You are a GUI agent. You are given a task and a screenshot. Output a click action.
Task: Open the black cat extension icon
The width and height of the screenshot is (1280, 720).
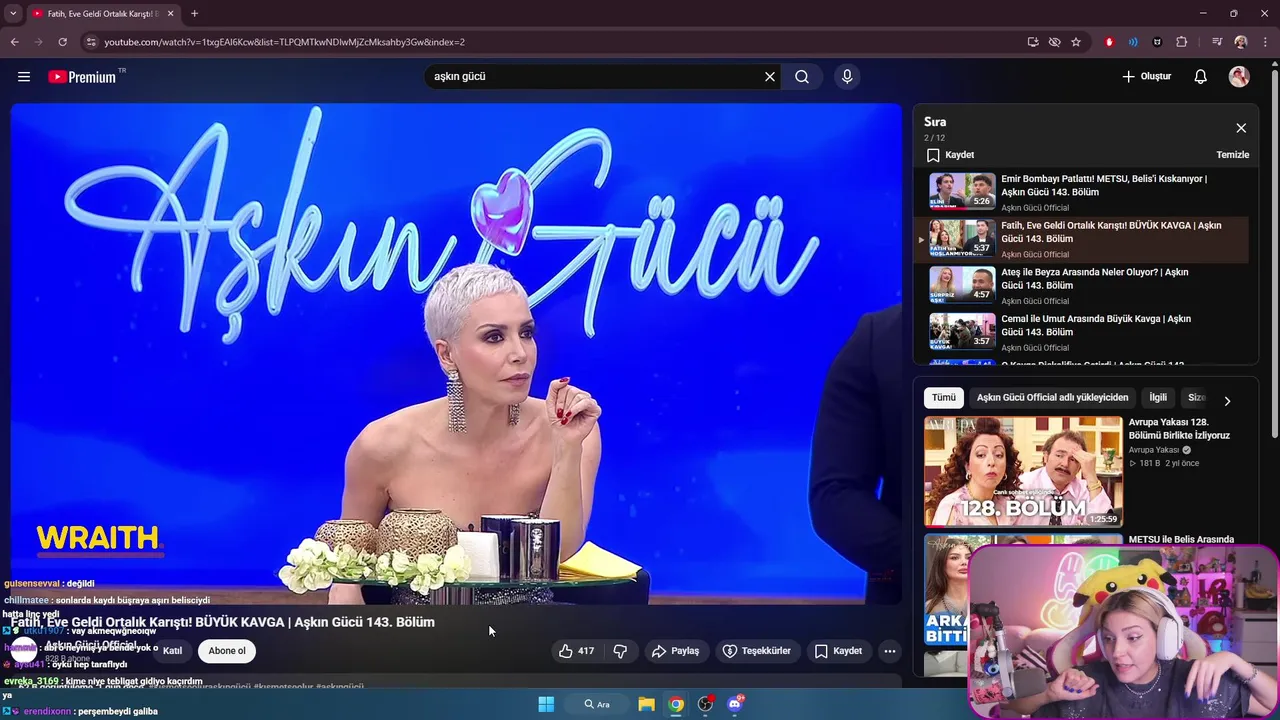(x=1157, y=42)
